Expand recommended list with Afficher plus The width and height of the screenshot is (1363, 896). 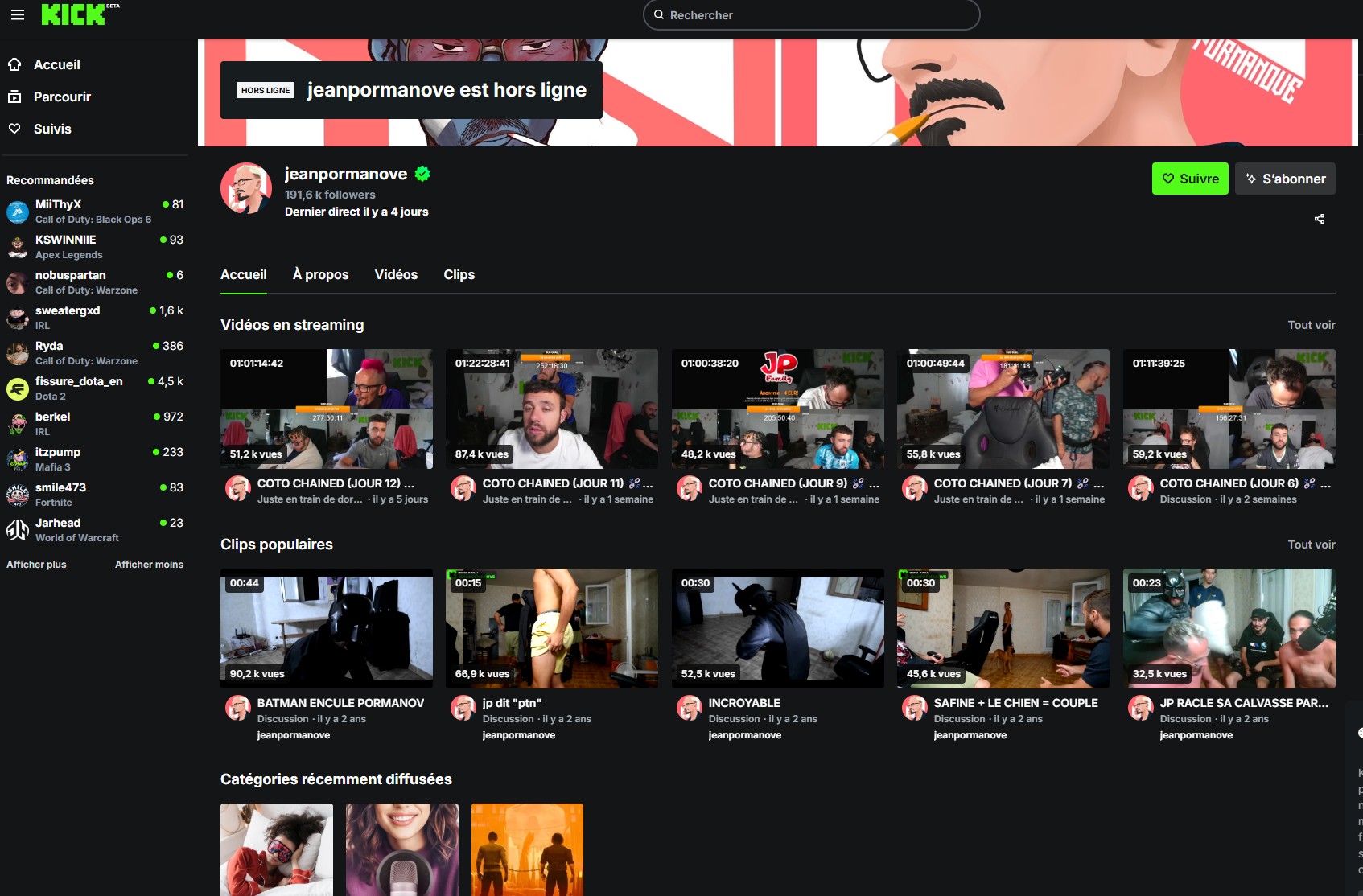click(36, 565)
